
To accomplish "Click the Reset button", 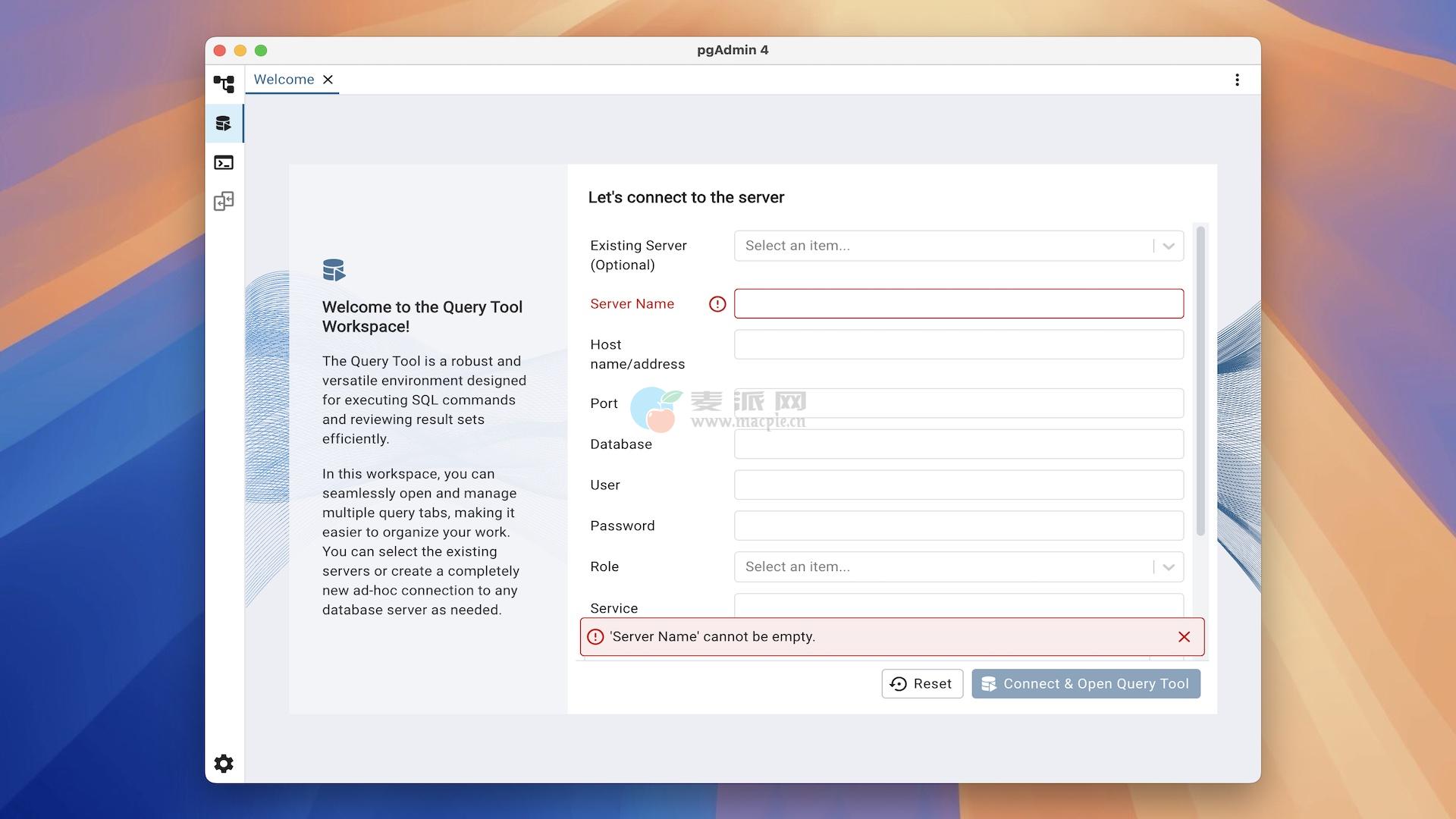I will pyautogui.click(x=922, y=684).
